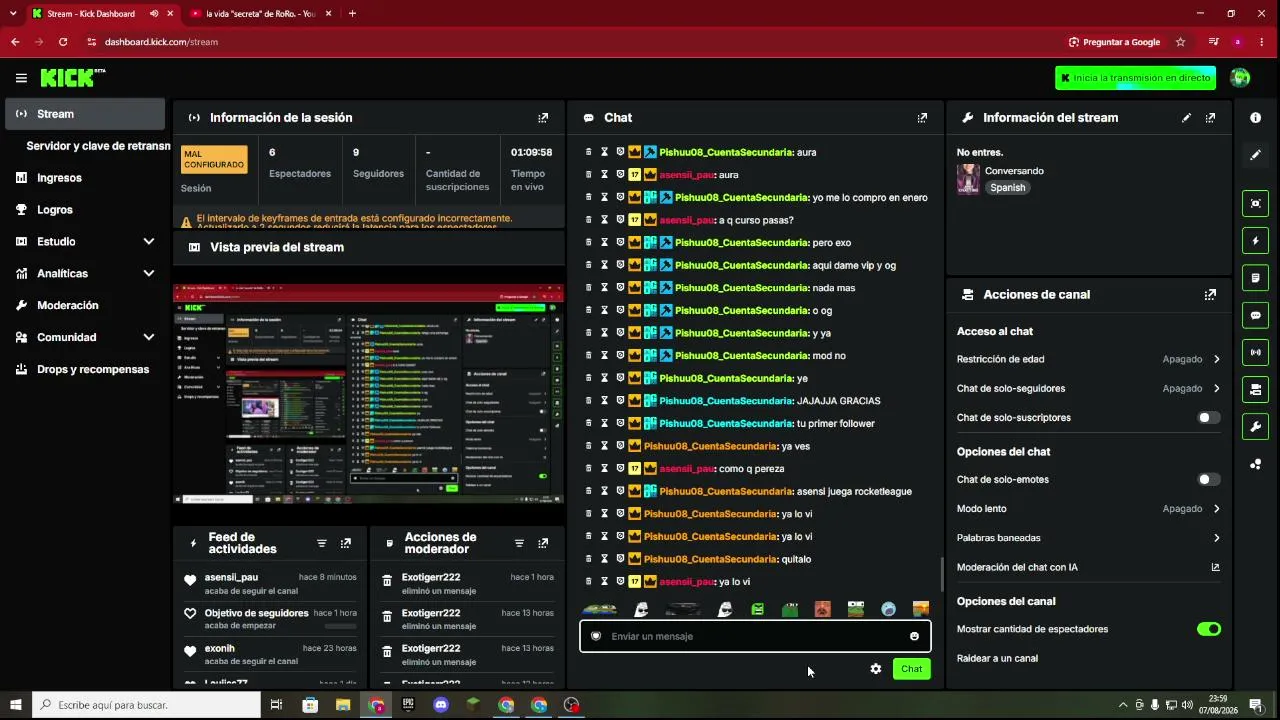This screenshot has width=1280, height=720.
Task: Turn off Mostrar cantidad de espectadores
Action: click(1209, 629)
